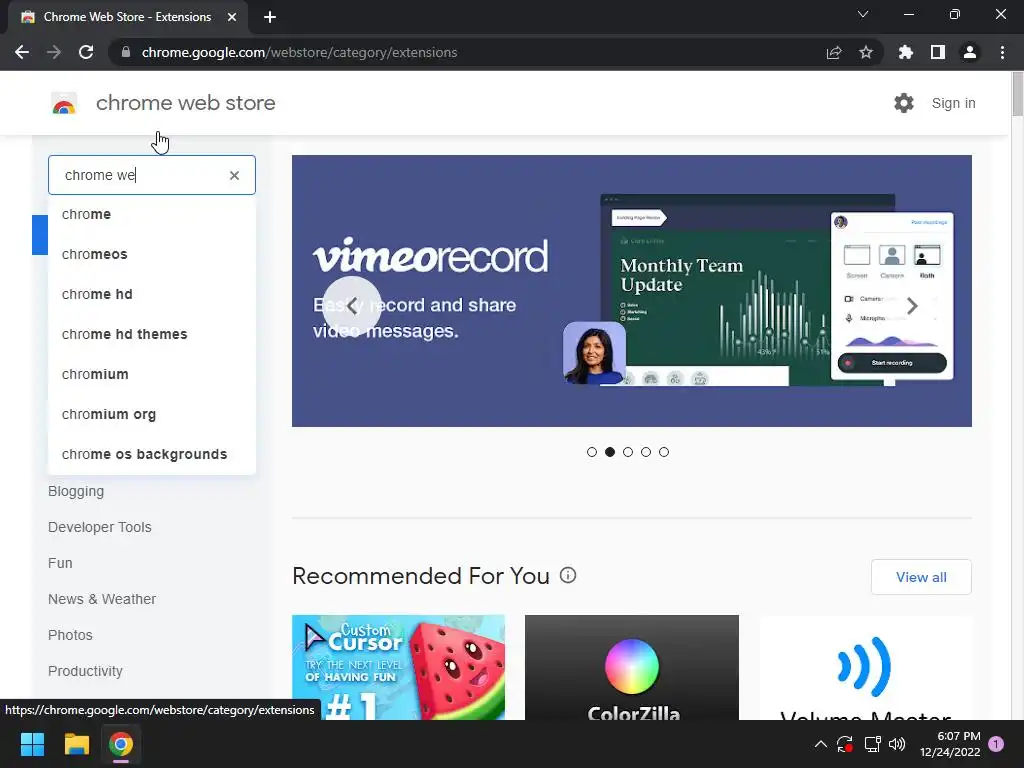Click Sign in link
This screenshot has width=1024, height=768.
(953, 103)
